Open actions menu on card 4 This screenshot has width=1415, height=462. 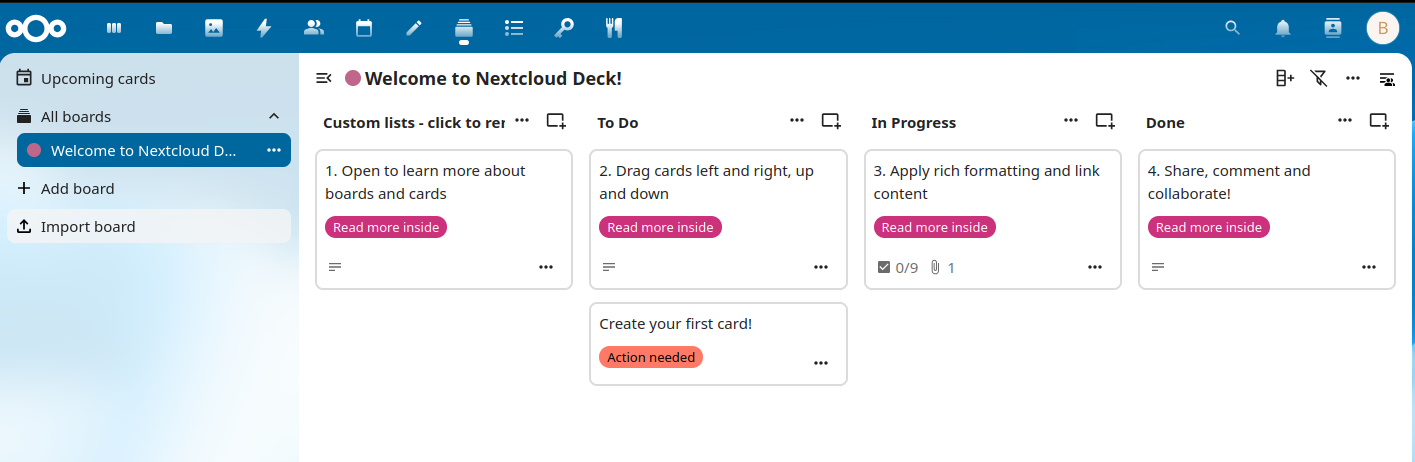1369,267
